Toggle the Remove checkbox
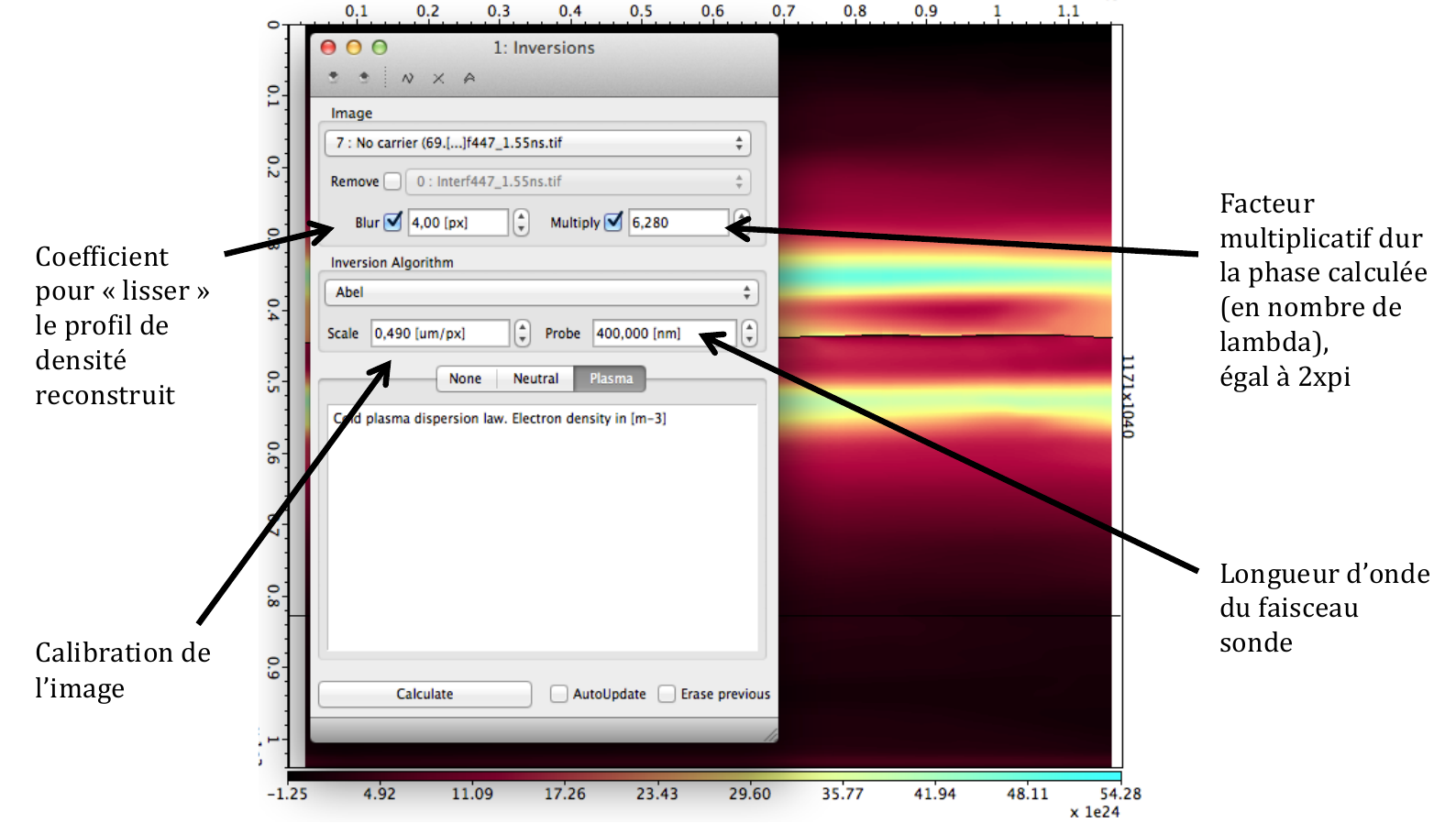 click(x=392, y=181)
